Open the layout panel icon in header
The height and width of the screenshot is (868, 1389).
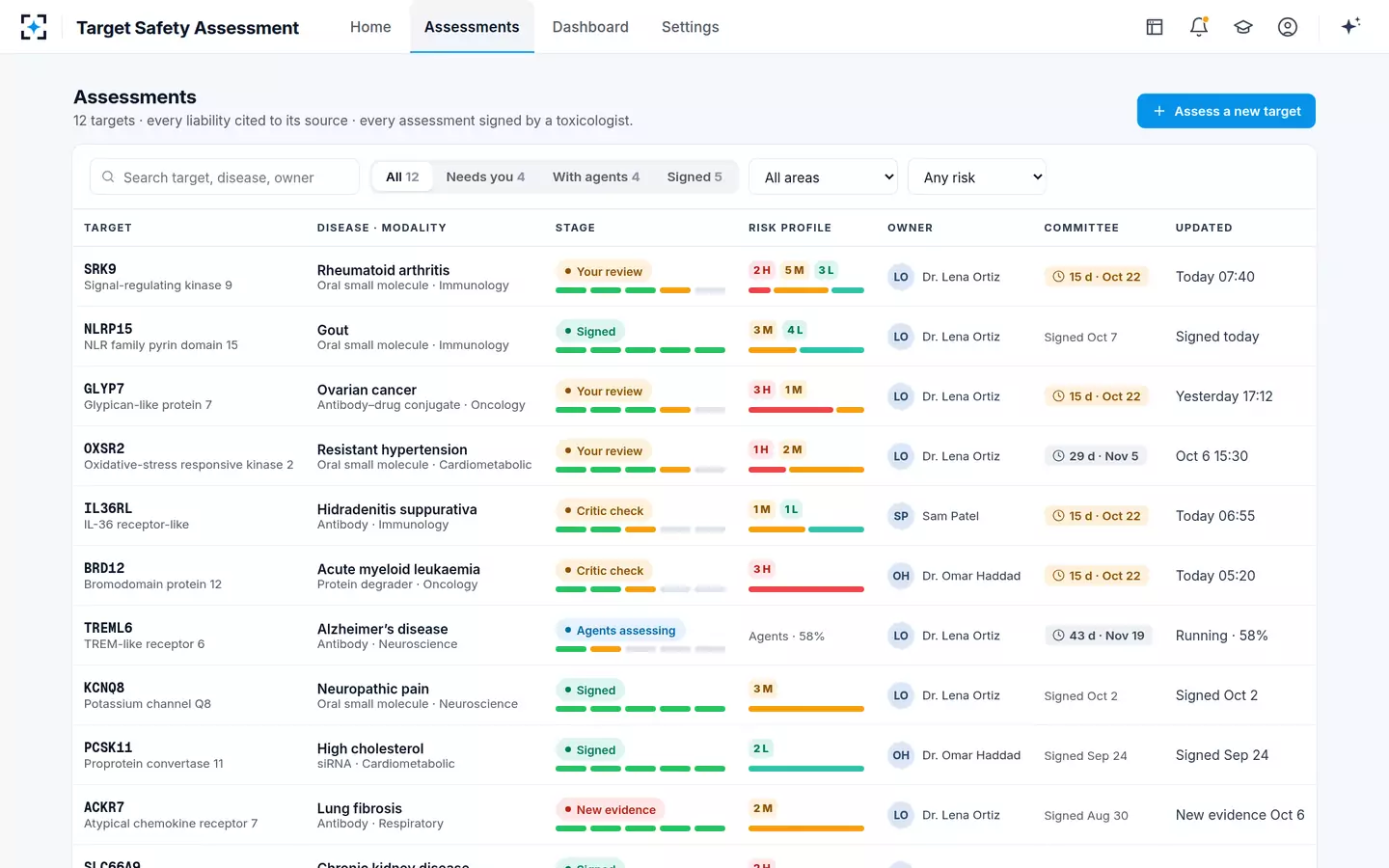point(1155,27)
